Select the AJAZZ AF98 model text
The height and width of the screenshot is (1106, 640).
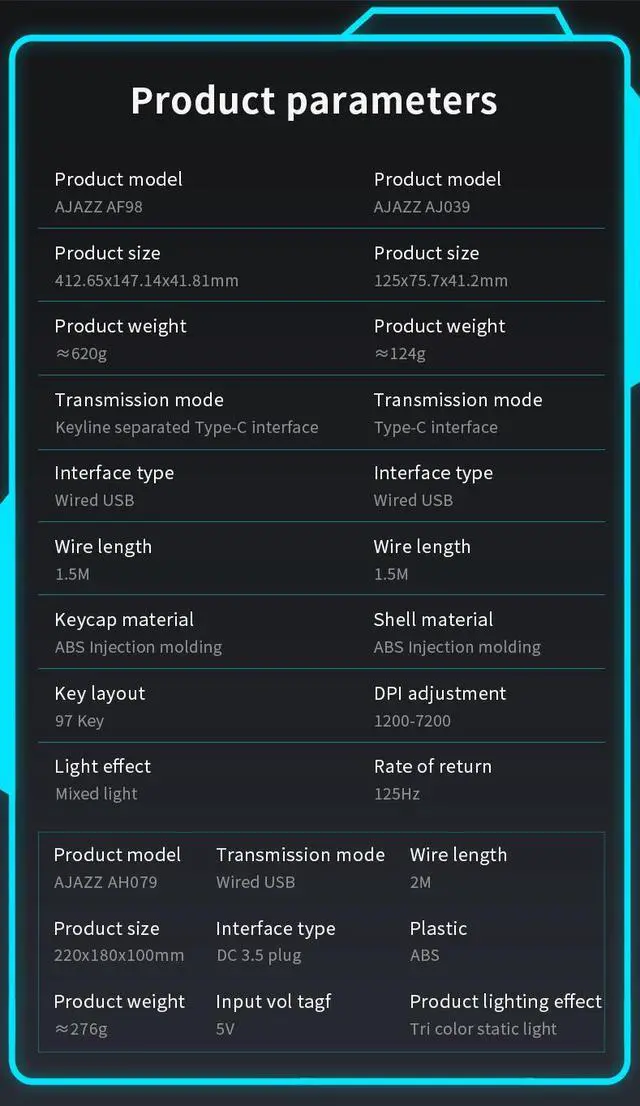[x=98, y=207]
